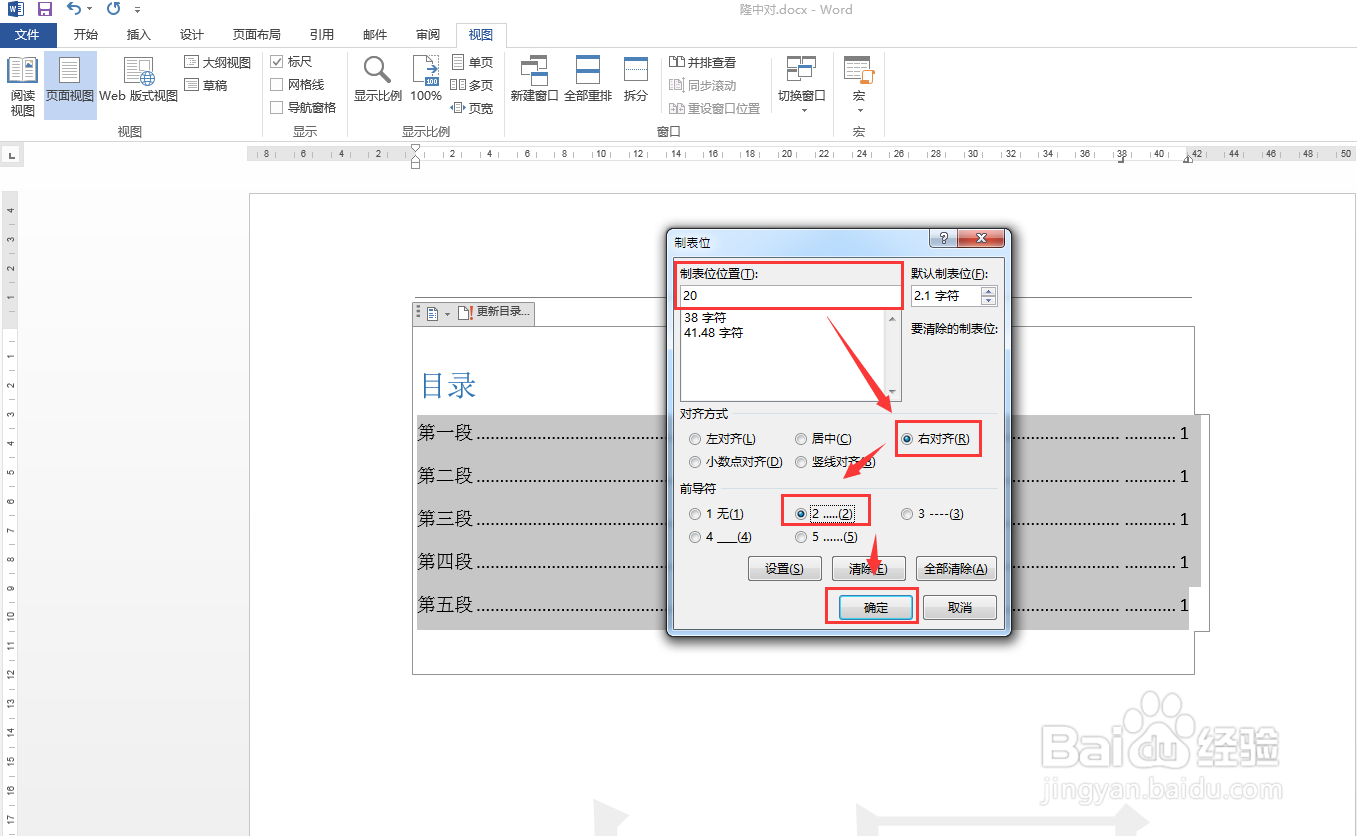Expand the 切换窗口 switch windows dropdown
1357x836 pixels.
click(803, 109)
